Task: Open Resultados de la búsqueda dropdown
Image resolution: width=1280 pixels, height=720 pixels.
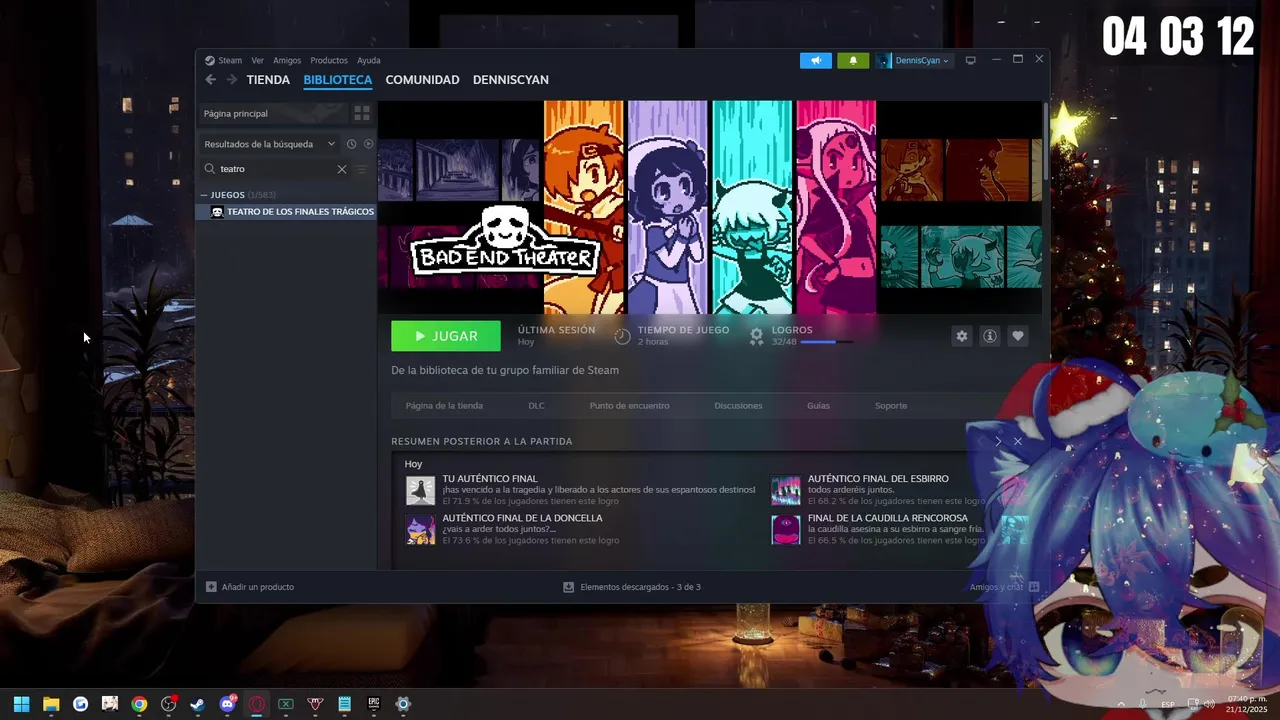Action: point(270,144)
